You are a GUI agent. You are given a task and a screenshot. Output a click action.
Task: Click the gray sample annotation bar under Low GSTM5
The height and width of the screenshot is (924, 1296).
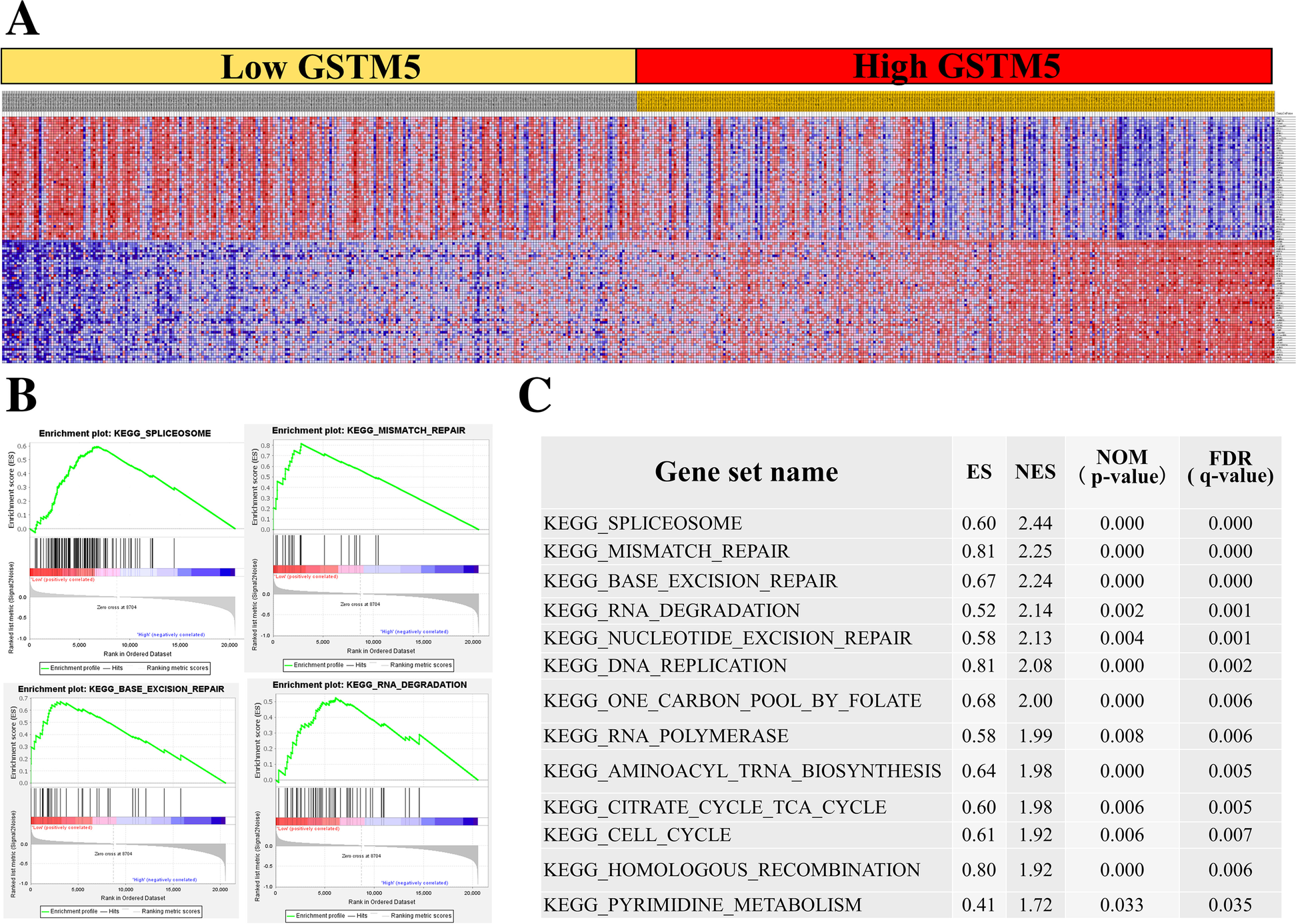pyautogui.click(x=319, y=101)
